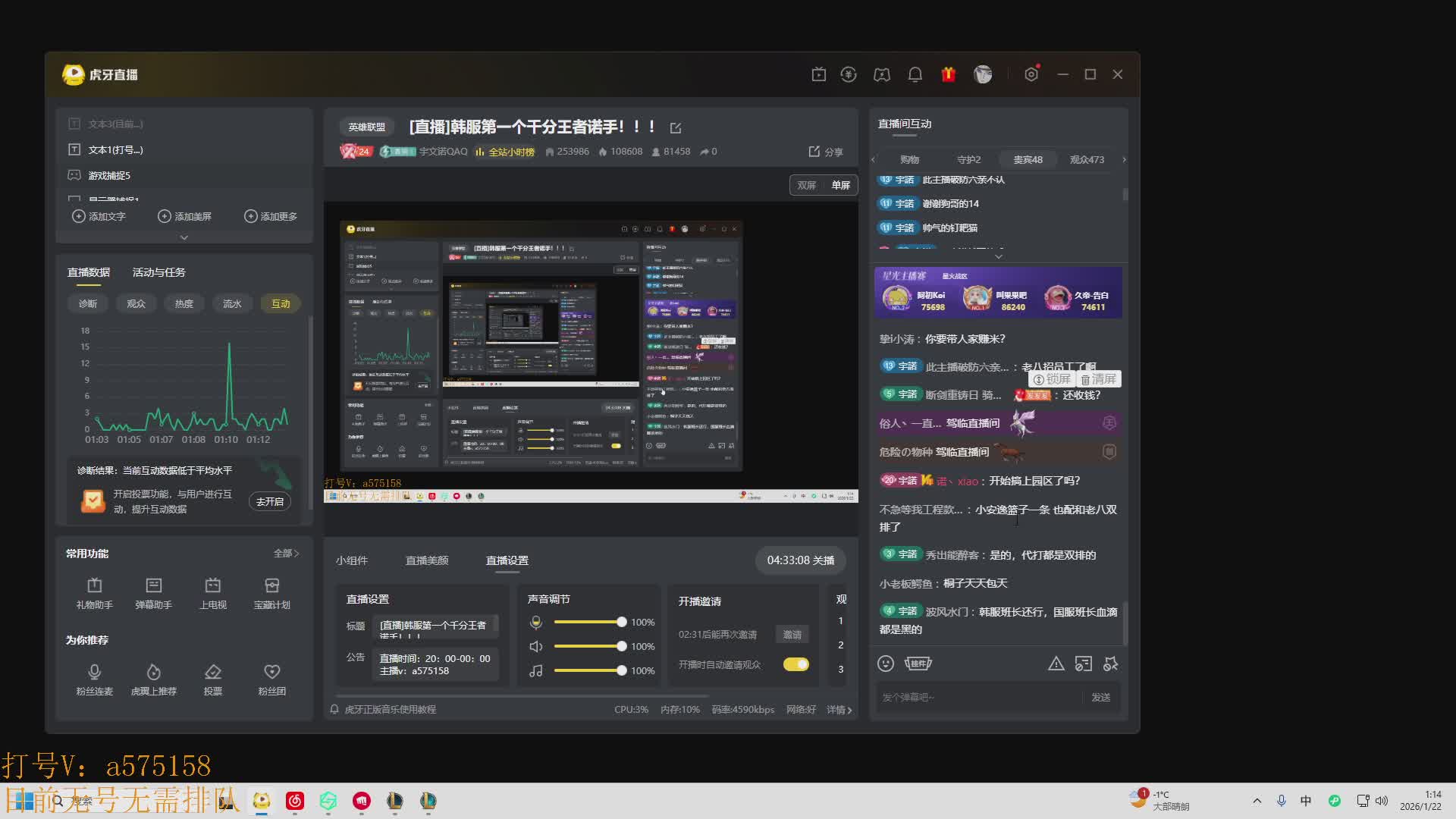Image resolution: width=1456 pixels, height=819 pixels.
Task: Click 发送 to send chat message
Action: click(x=1100, y=697)
